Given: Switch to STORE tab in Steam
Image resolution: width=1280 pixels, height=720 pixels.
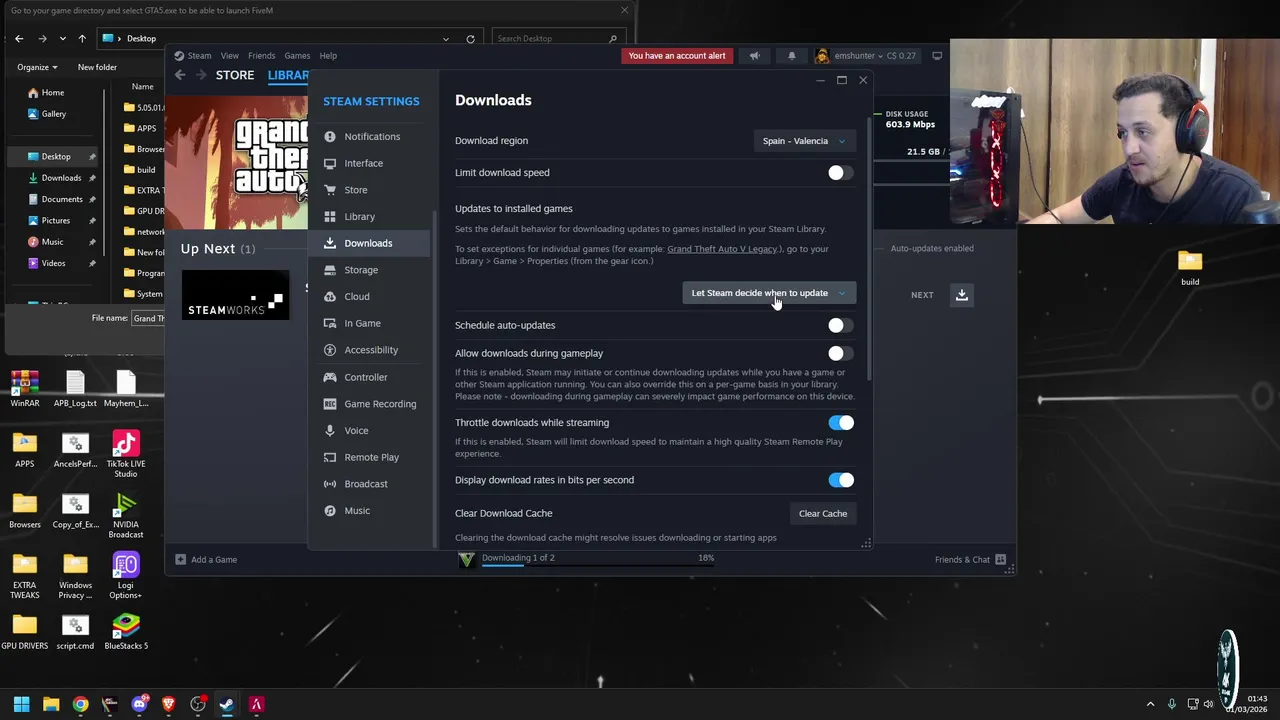Looking at the screenshot, I should [x=235, y=75].
